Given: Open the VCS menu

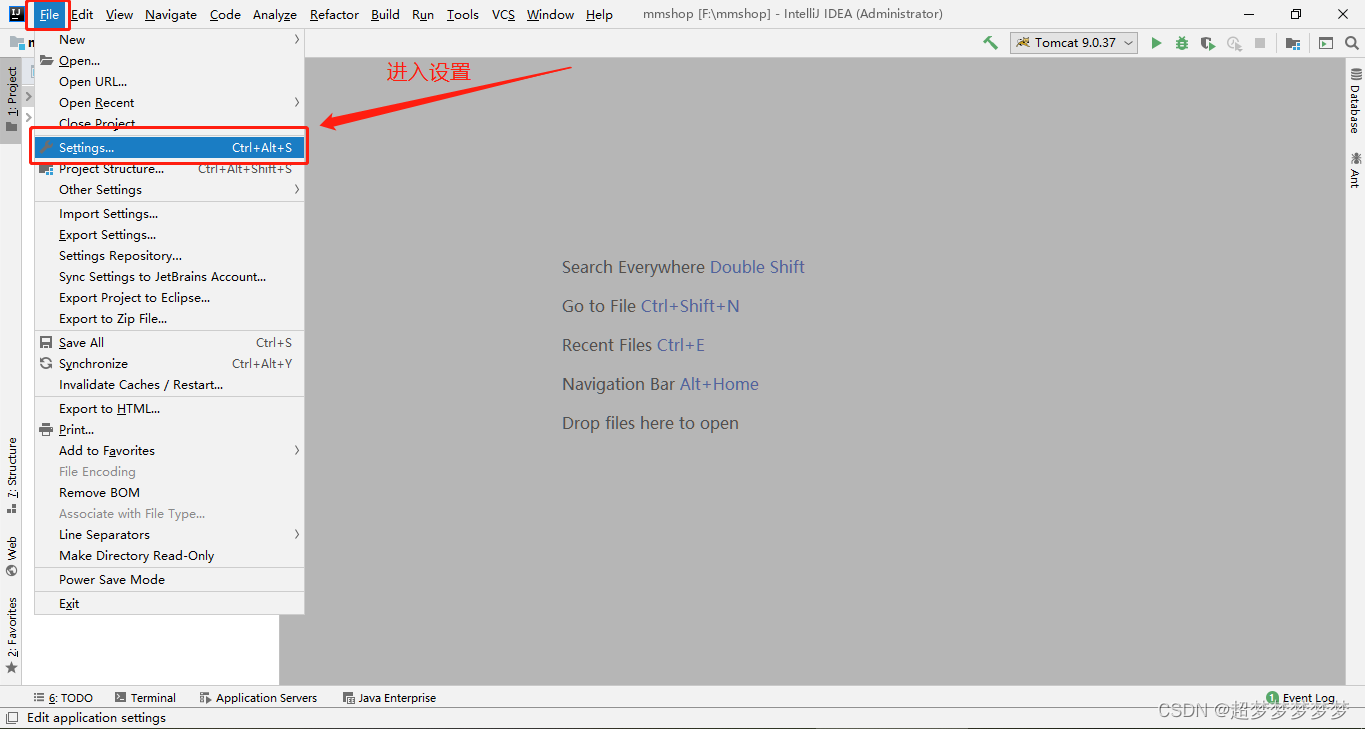Looking at the screenshot, I should click(503, 14).
